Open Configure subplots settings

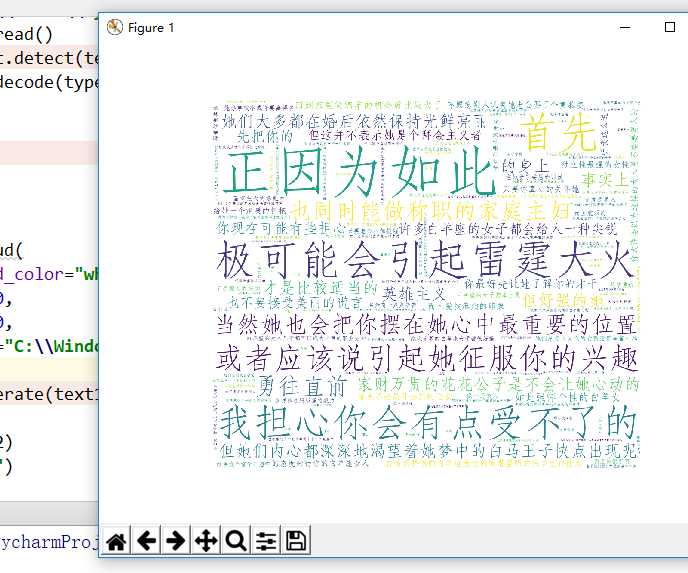266,541
